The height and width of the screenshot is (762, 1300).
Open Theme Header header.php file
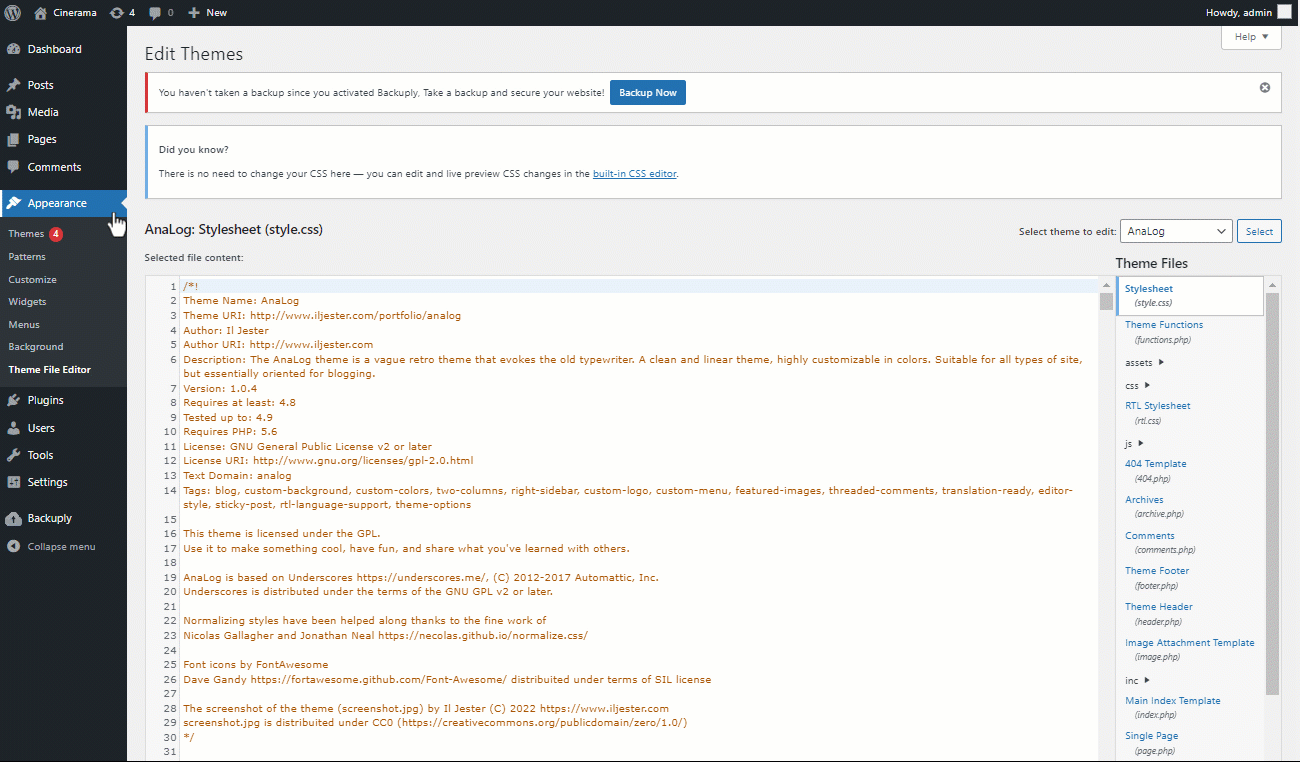(1159, 614)
